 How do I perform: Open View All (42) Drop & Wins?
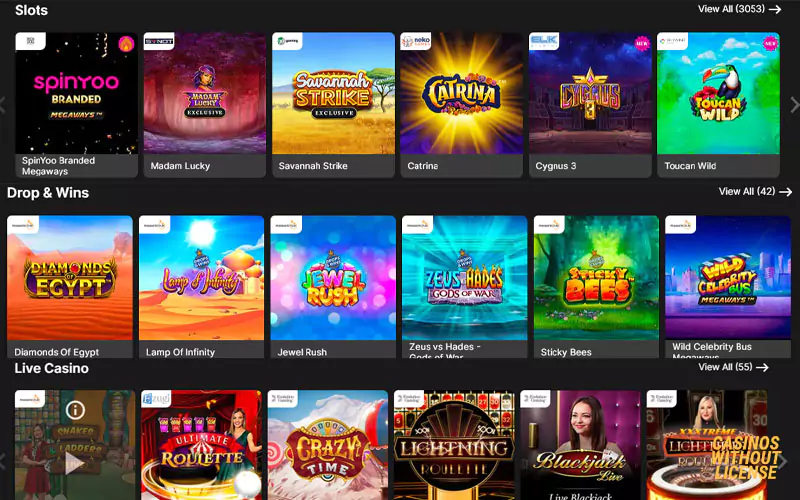[x=755, y=191]
